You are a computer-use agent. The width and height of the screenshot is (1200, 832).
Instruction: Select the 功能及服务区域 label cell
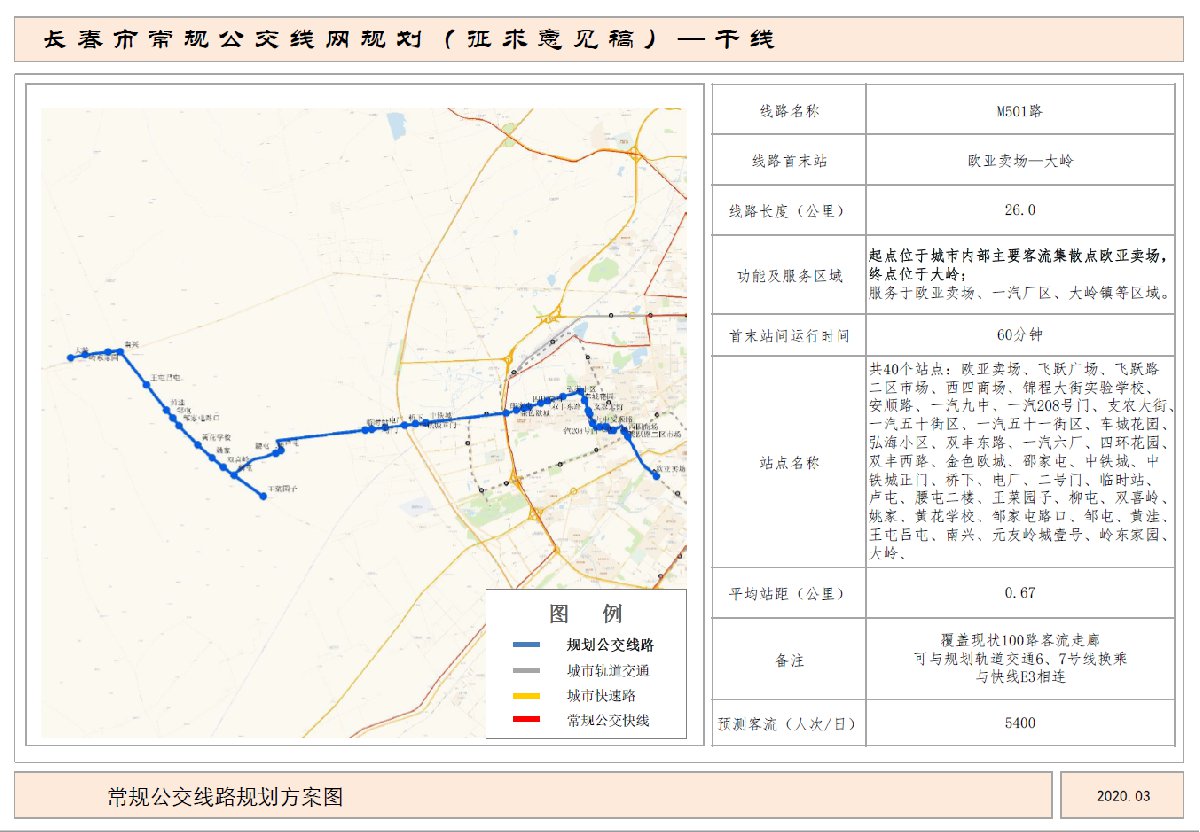pos(789,276)
